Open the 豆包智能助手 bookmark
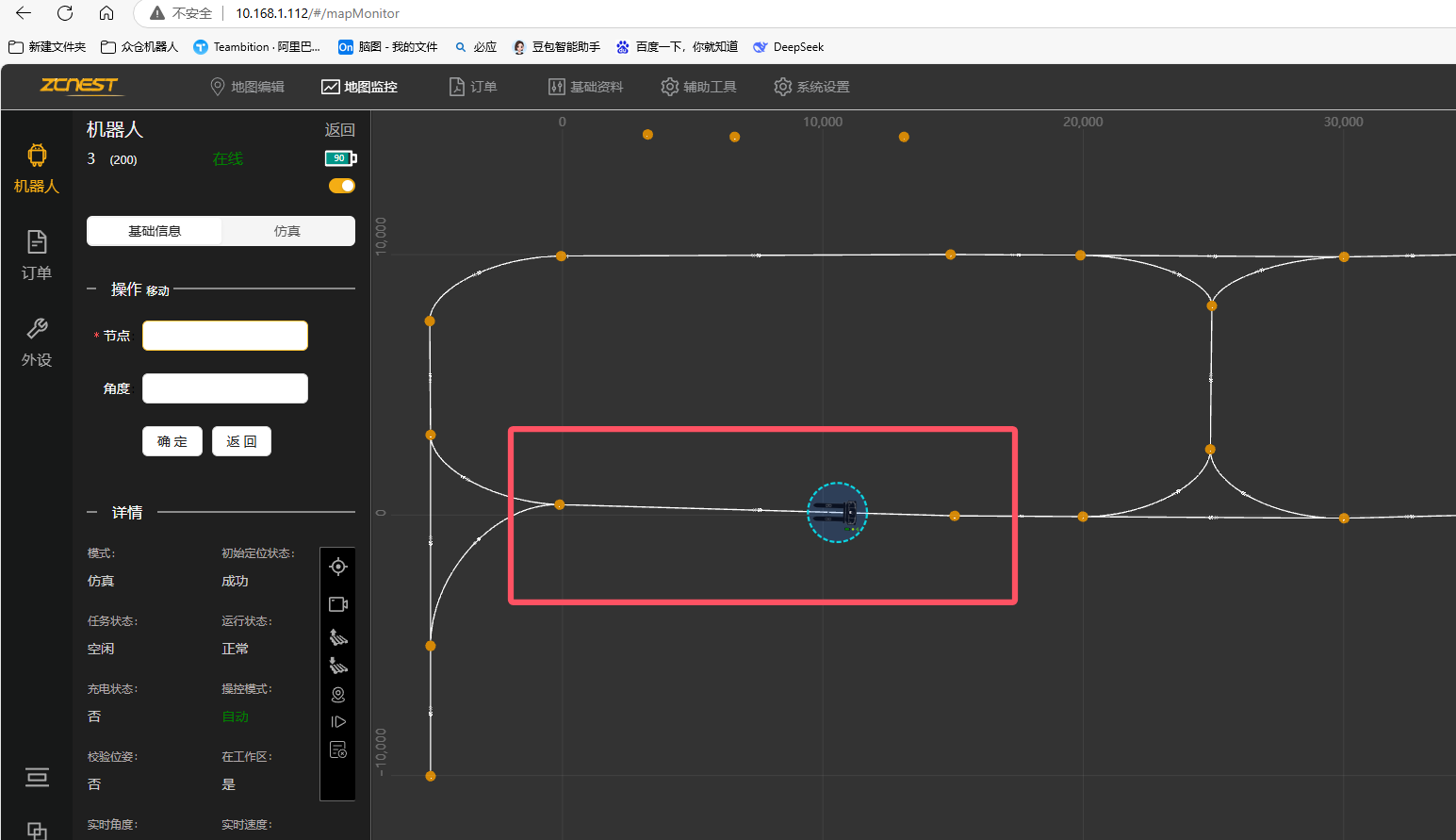1456x840 pixels. point(556,46)
